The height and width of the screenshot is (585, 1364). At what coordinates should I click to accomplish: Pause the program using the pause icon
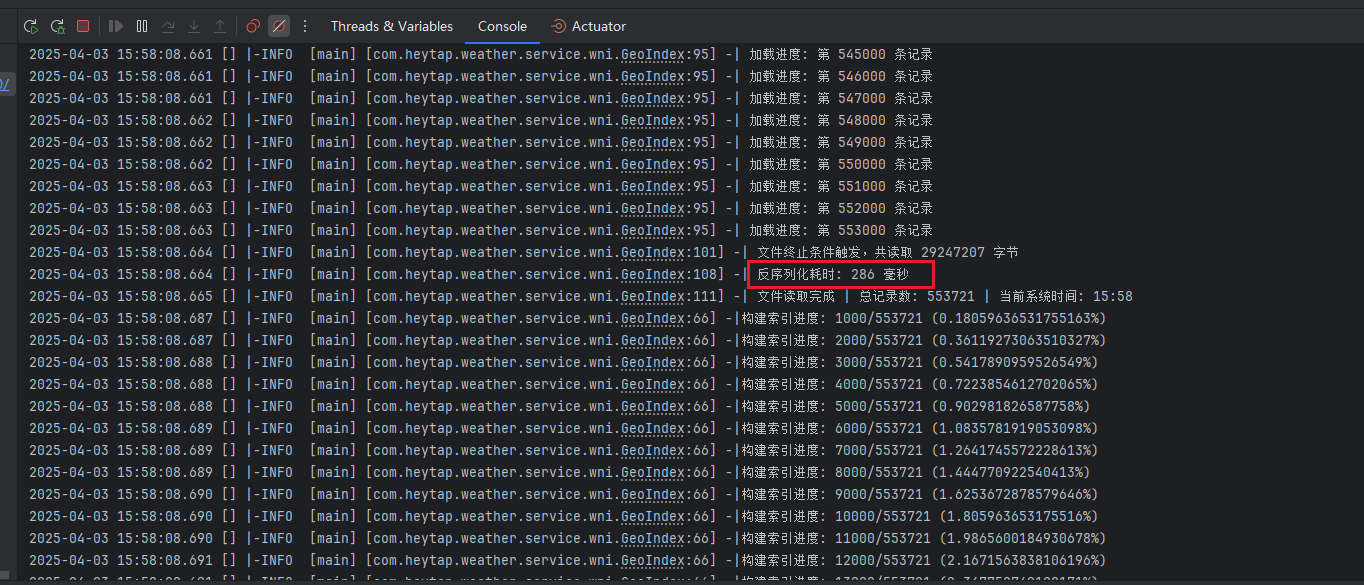click(x=142, y=26)
